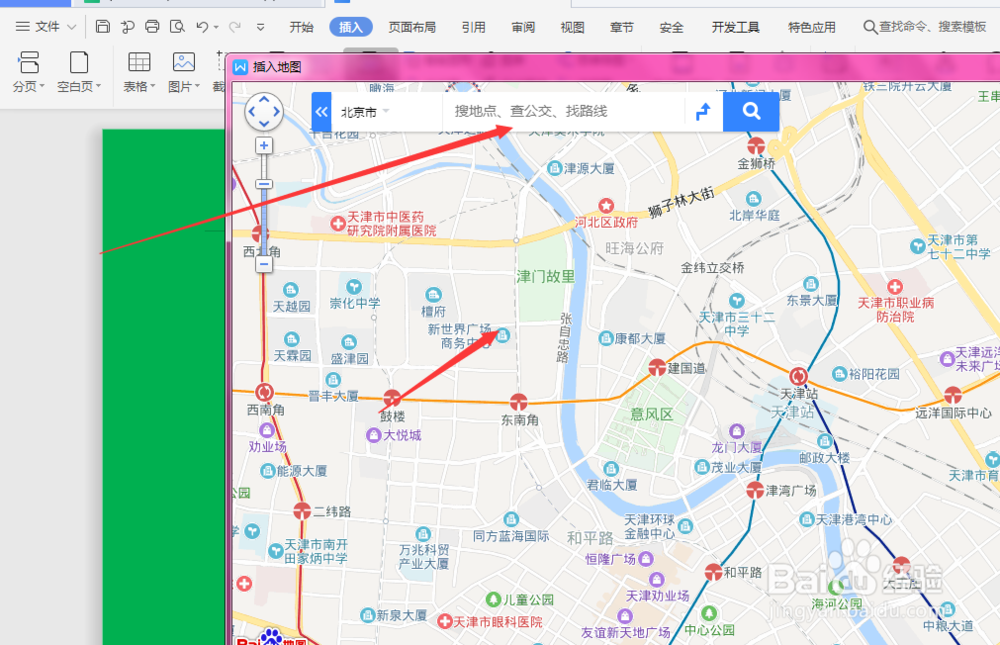Image resolution: width=1000 pixels, height=645 pixels.
Task: Click the 插入地图 dialog title bar icon
Action: [240, 67]
